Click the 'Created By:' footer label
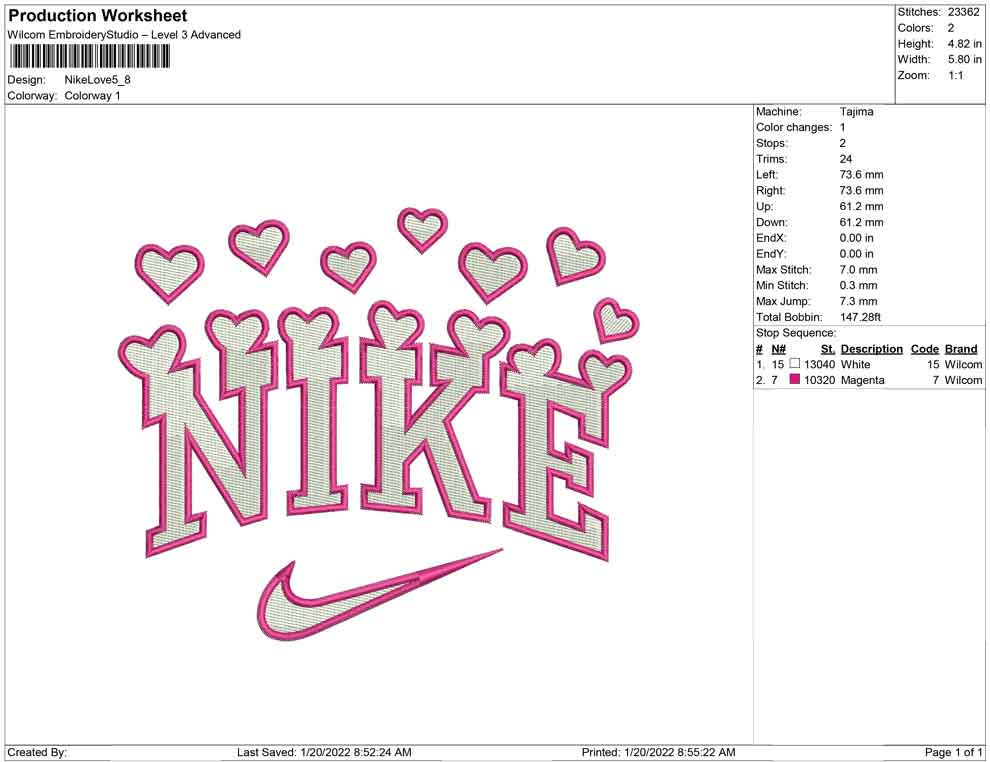This screenshot has height=762, width=990. pyautogui.click(x=37, y=752)
